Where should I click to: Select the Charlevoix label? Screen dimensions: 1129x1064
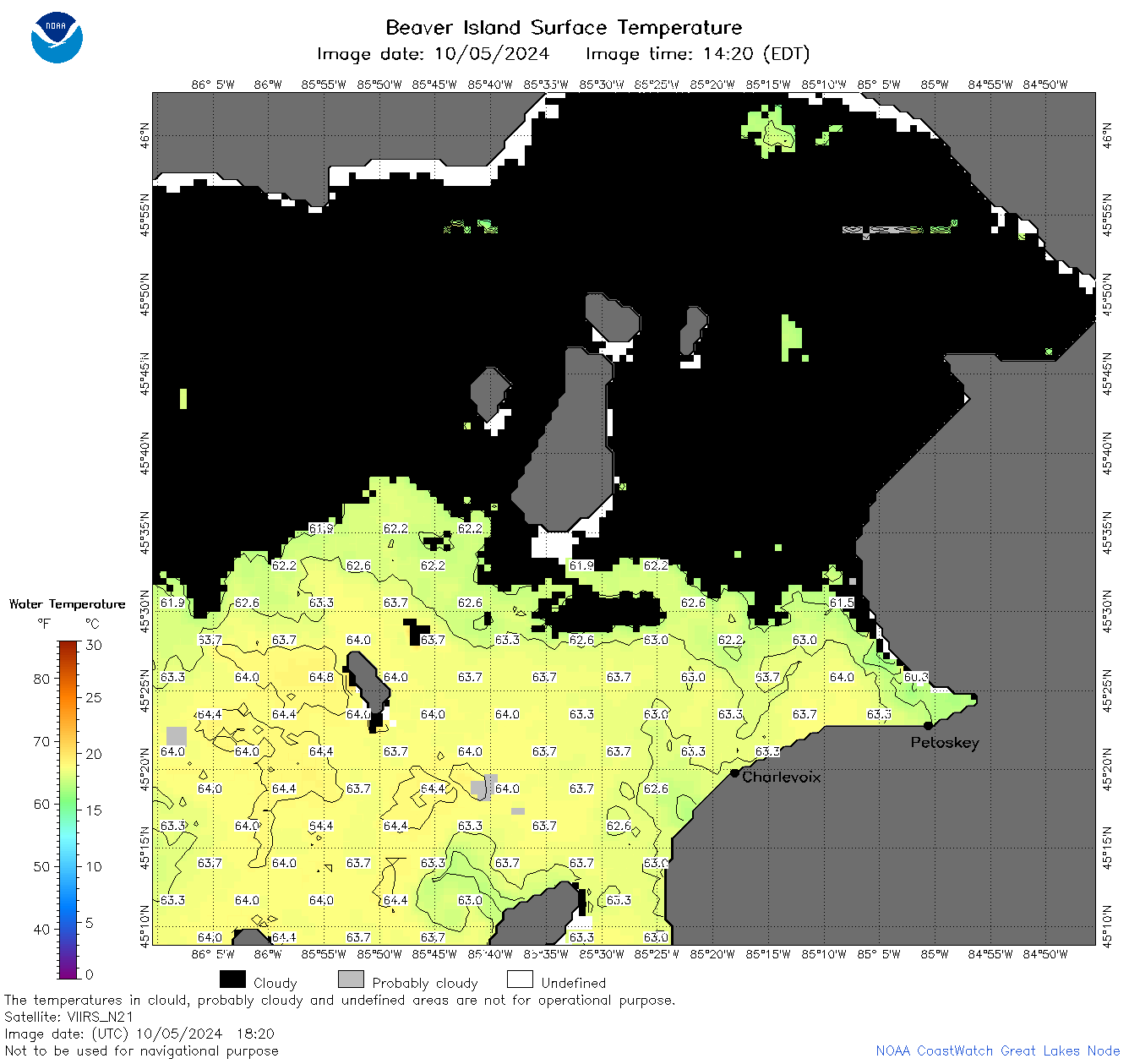(x=781, y=777)
